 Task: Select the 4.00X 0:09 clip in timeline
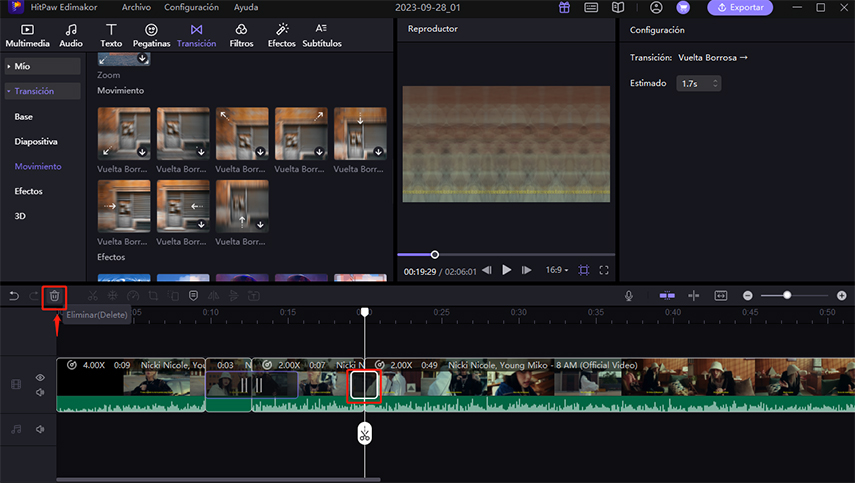pyautogui.click(x=131, y=384)
